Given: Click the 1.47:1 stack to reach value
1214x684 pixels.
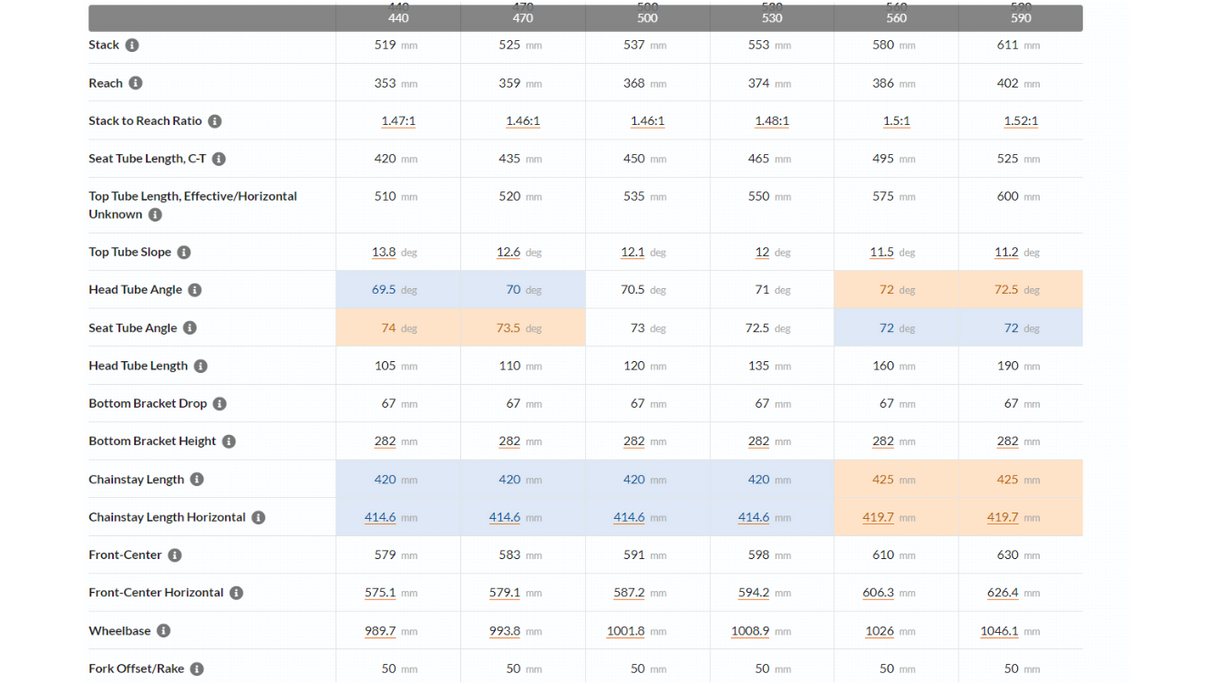Looking at the screenshot, I should (x=398, y=121).
